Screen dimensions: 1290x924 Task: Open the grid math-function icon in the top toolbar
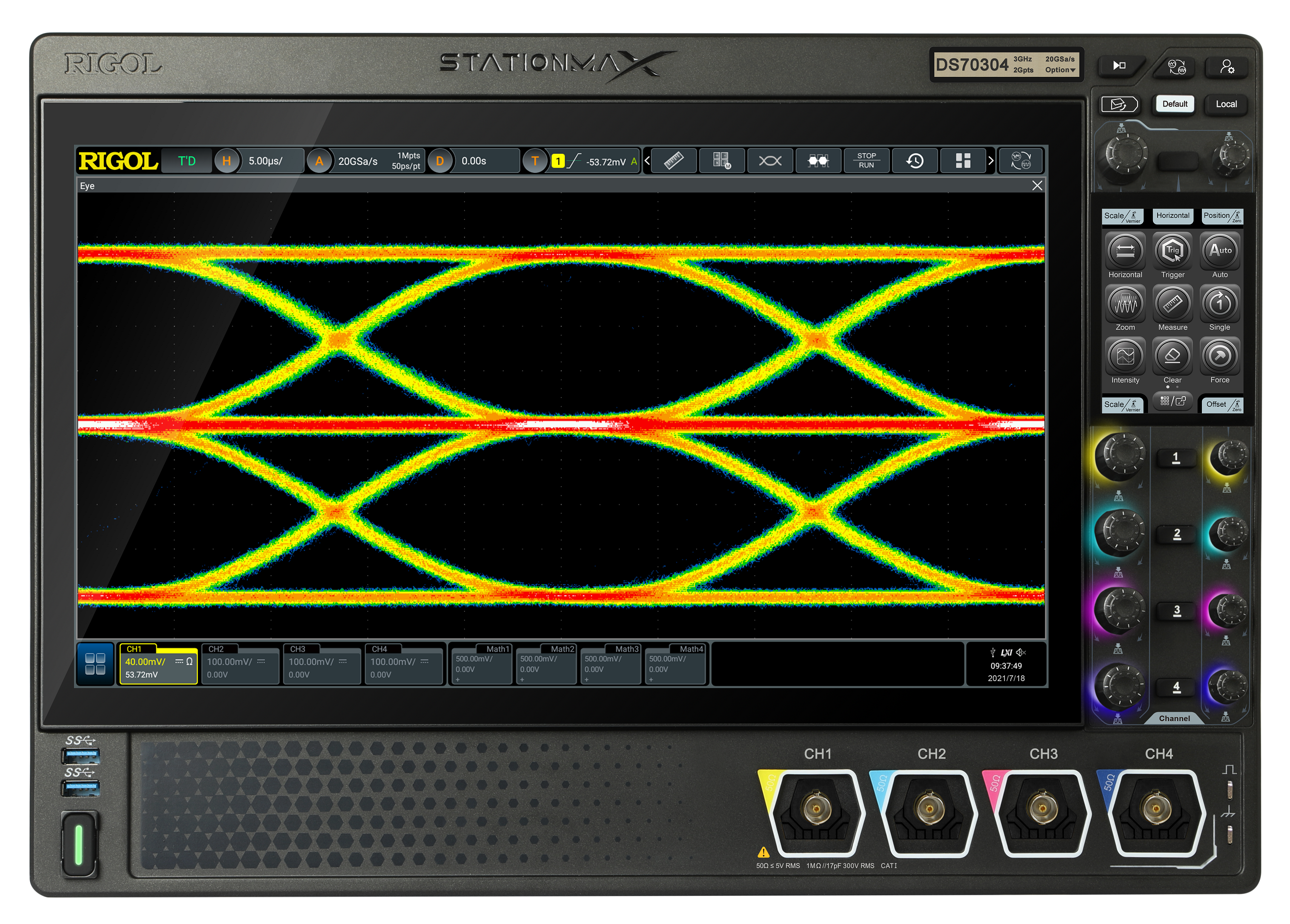coord(722,161)
